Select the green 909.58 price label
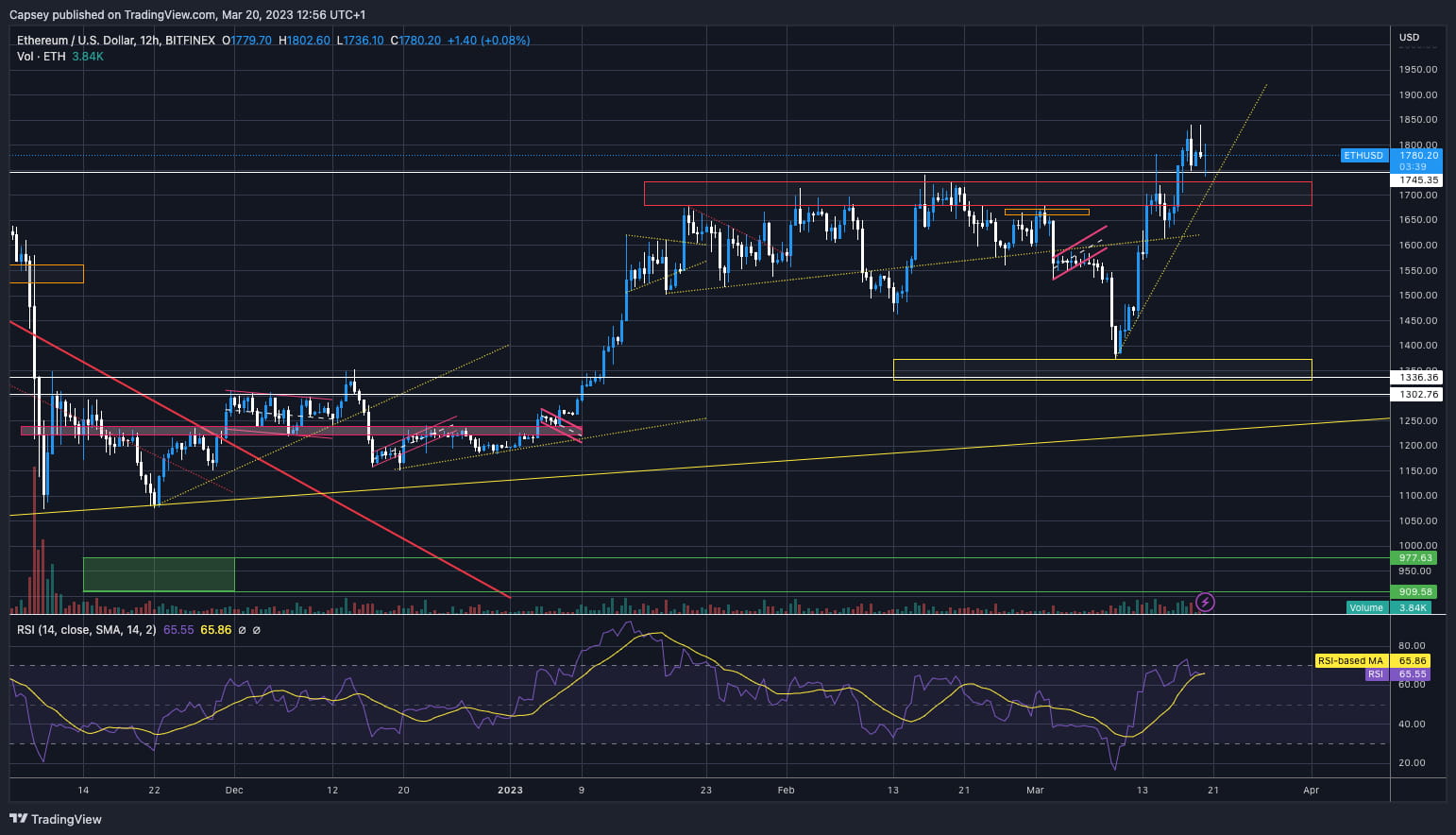1456x835 pixels. [x=1415, y=592]
